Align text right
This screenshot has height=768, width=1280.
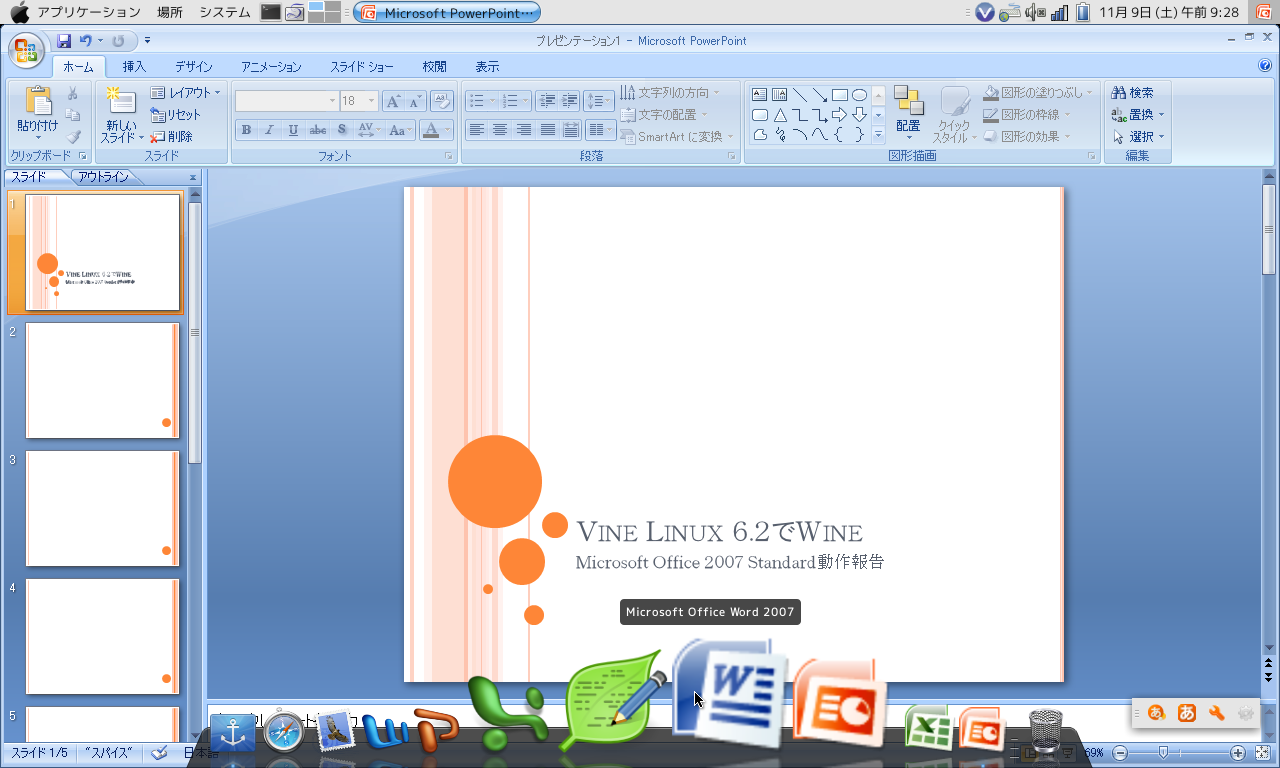[x=524, y=130]
